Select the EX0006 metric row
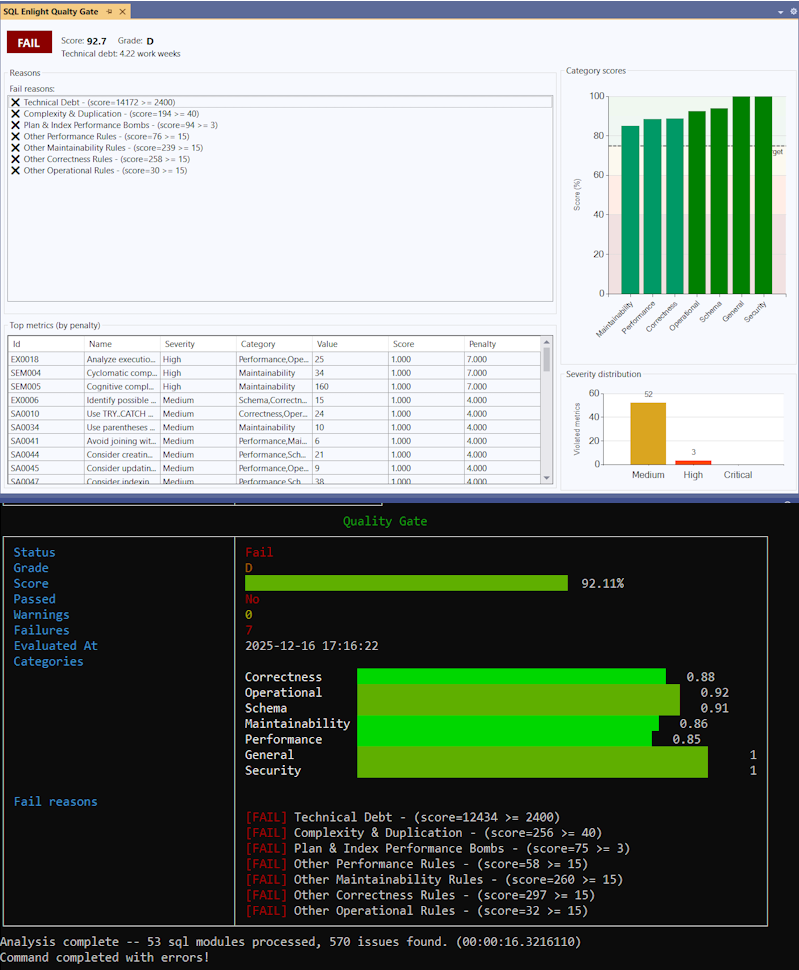Image resolution: width=799 pixels, height=970 pixels. click(275, 400)
